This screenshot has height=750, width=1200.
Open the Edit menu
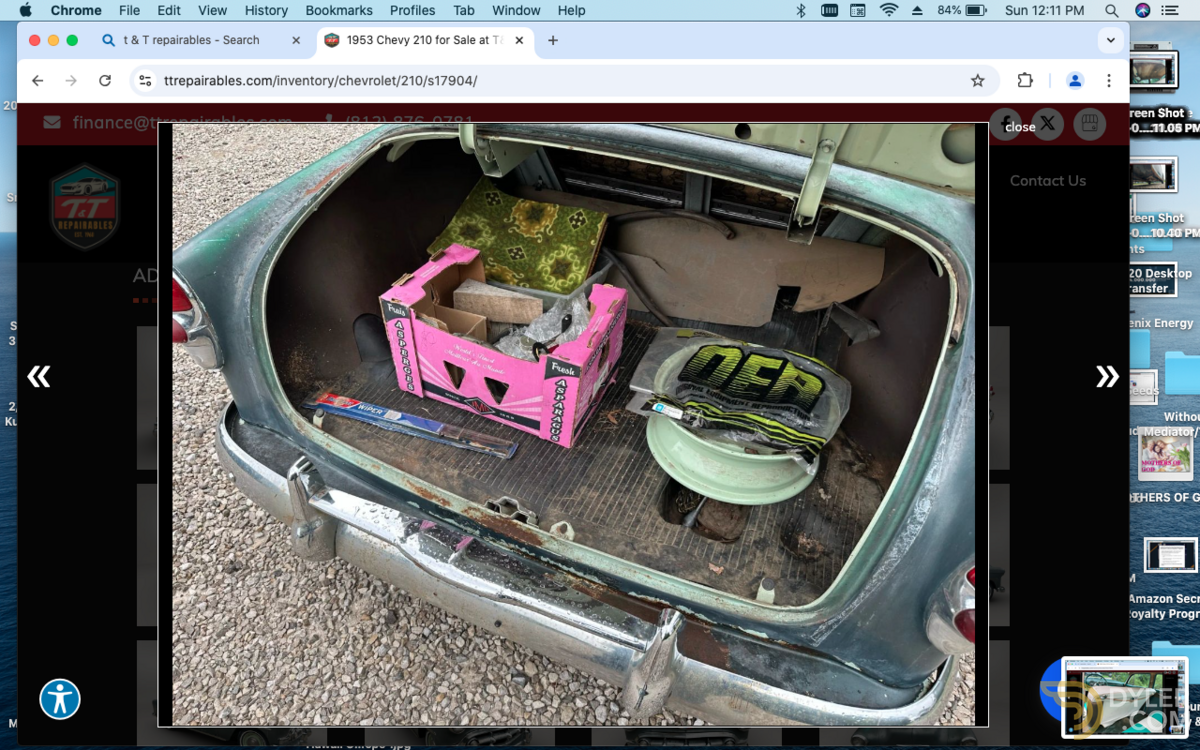169,10
